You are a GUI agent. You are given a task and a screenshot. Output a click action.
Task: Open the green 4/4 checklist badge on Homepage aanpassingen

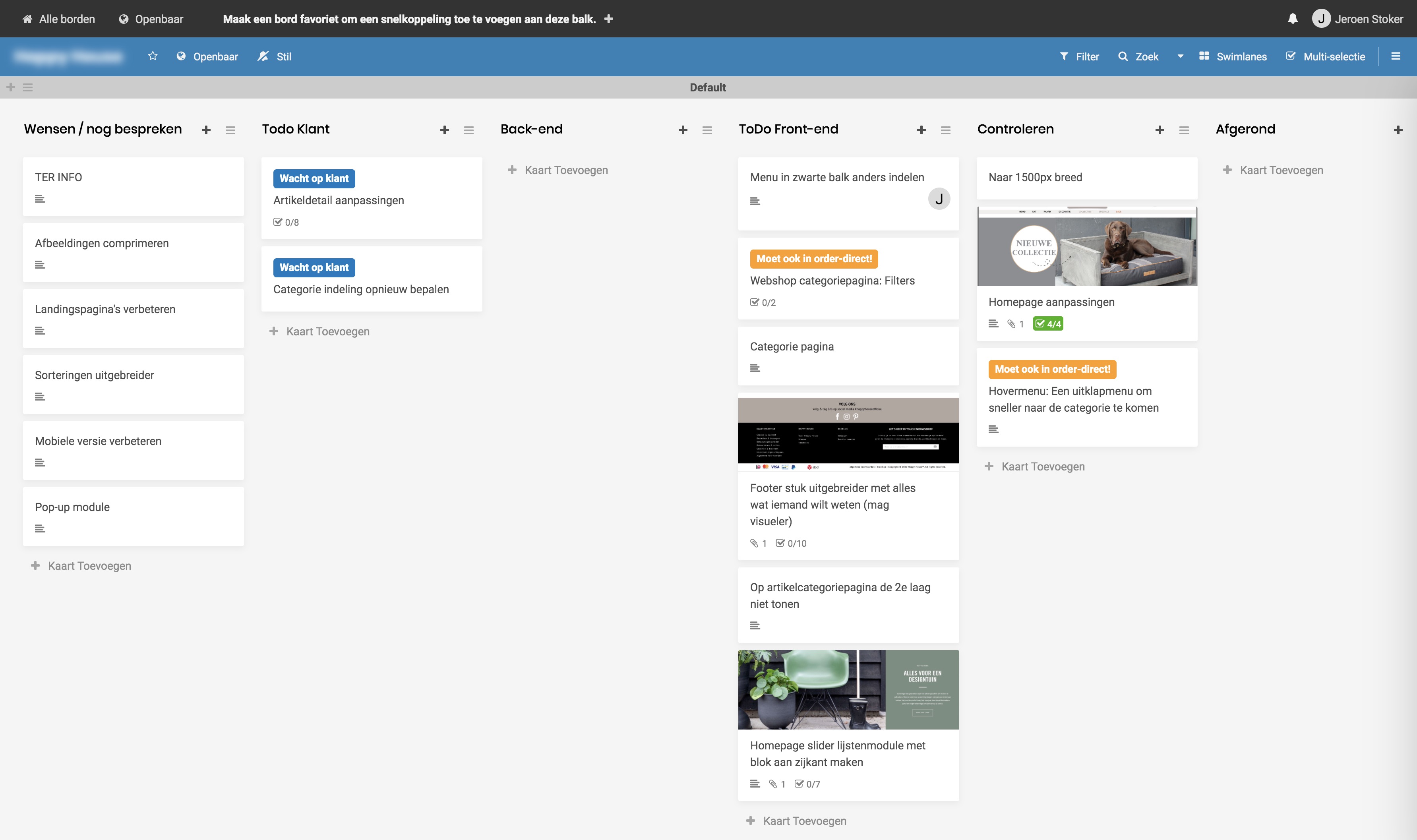(x=1048, y=324)
